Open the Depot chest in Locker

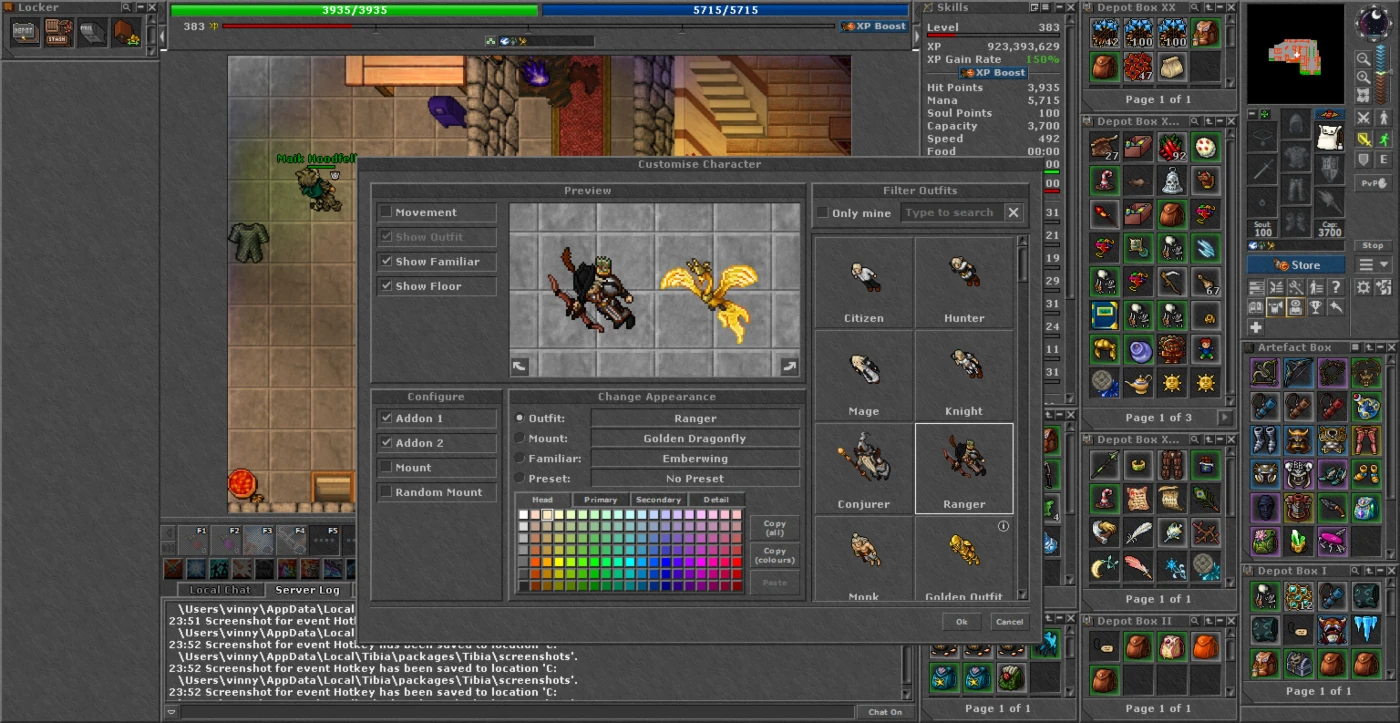pos(24,32)
